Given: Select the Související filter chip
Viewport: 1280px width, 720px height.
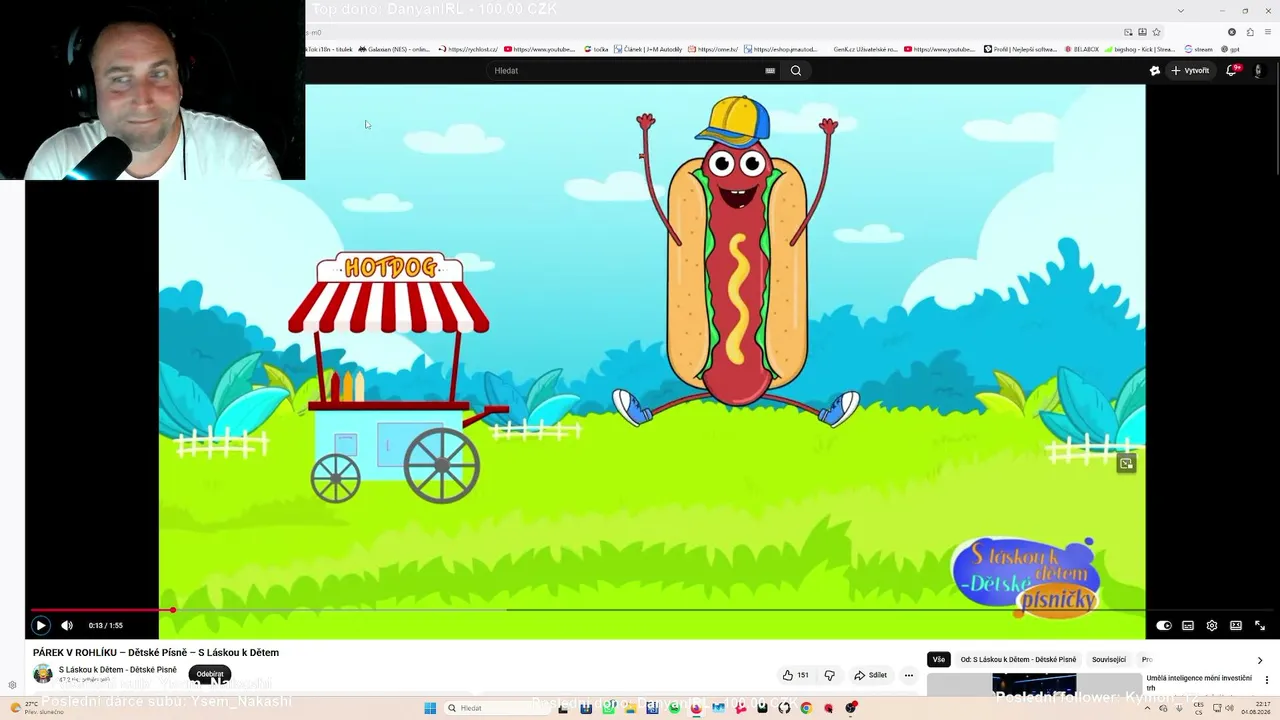Looking at the screenshot, I should (1109, 660).
